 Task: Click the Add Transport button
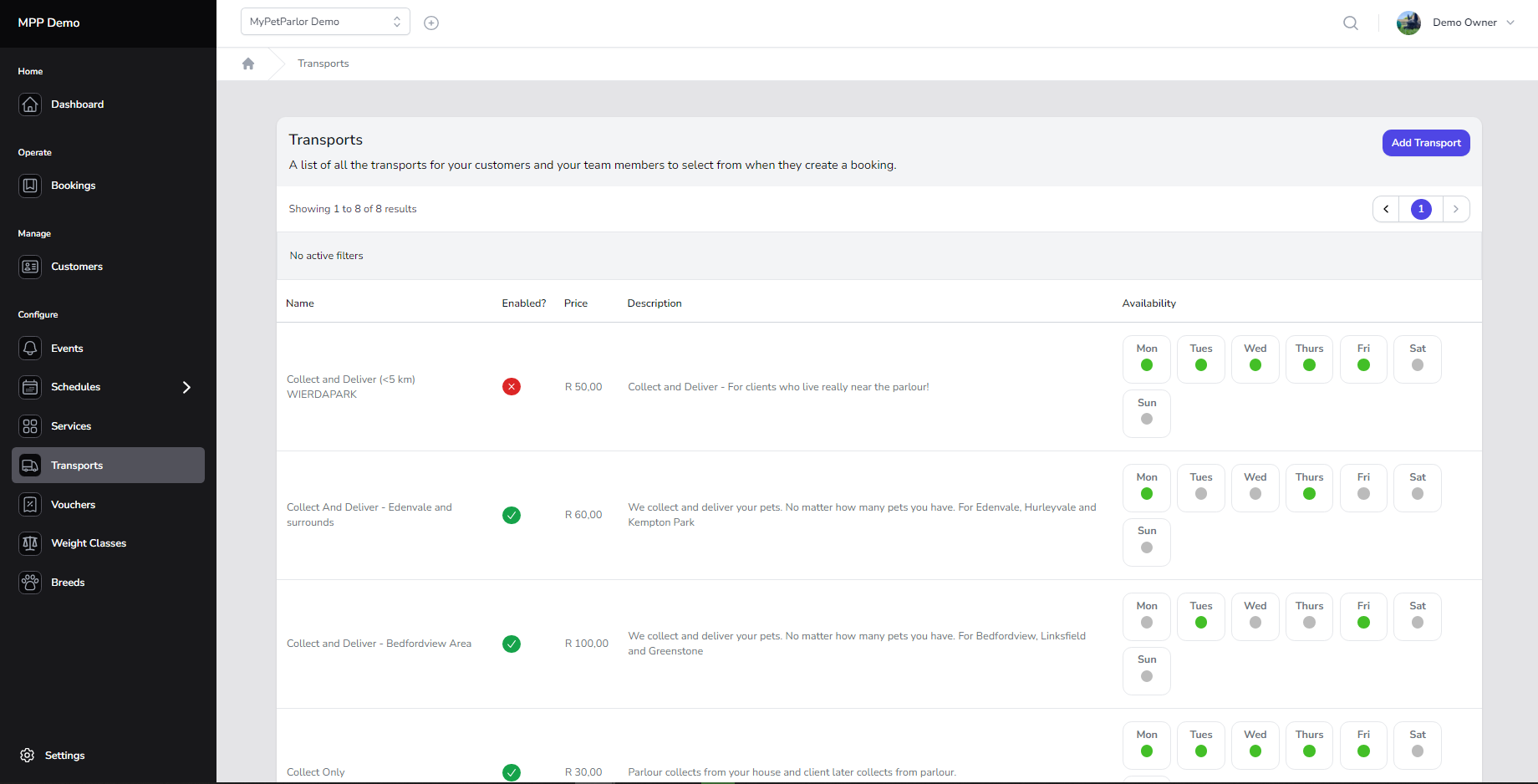(x=1426, y=143)
